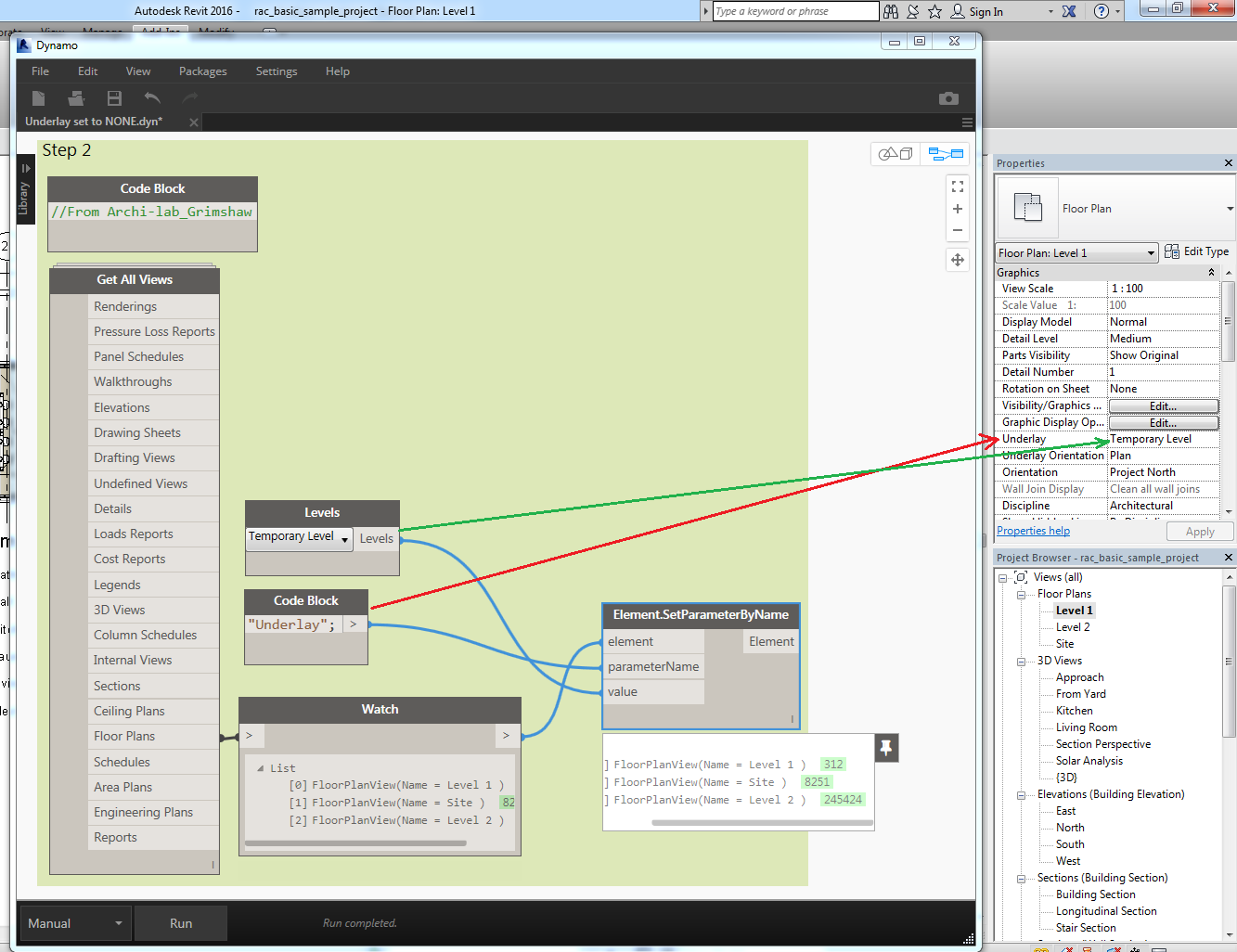Screen dimensions: 1237x952
Task: Open the Sign In dropdown arrow
Action: pos(1050,12)
